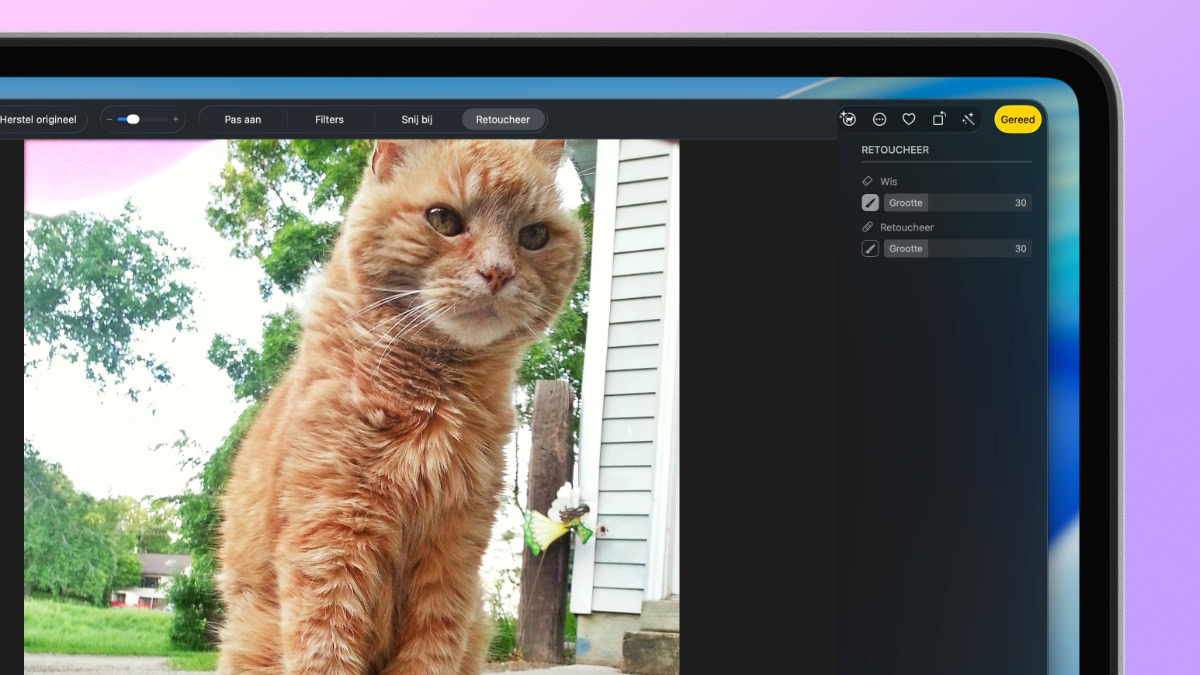Open the Filters tab
This screenshot has width=1200, height=675.
(329, 119)
